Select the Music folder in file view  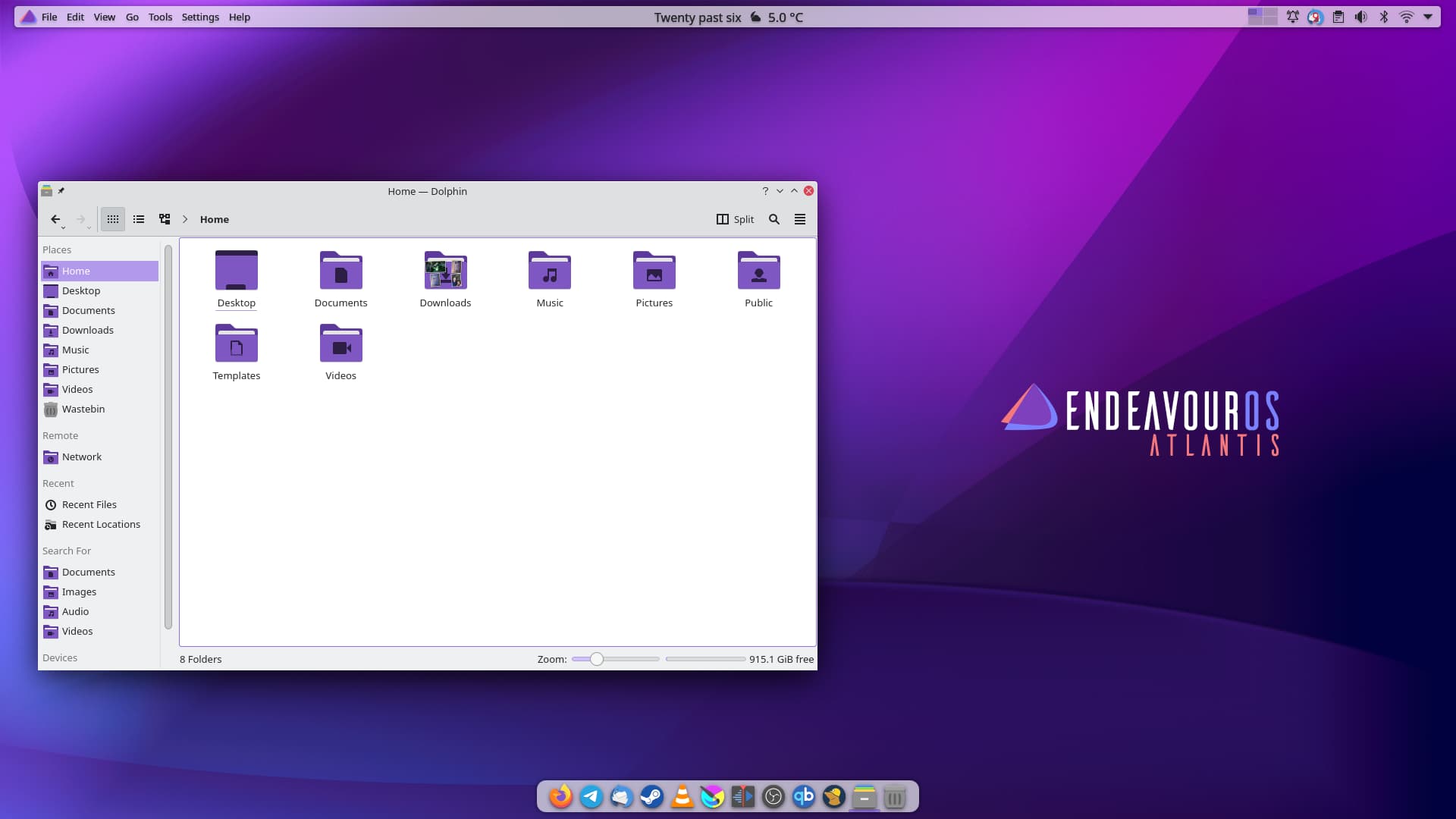[x=550, y=271]
